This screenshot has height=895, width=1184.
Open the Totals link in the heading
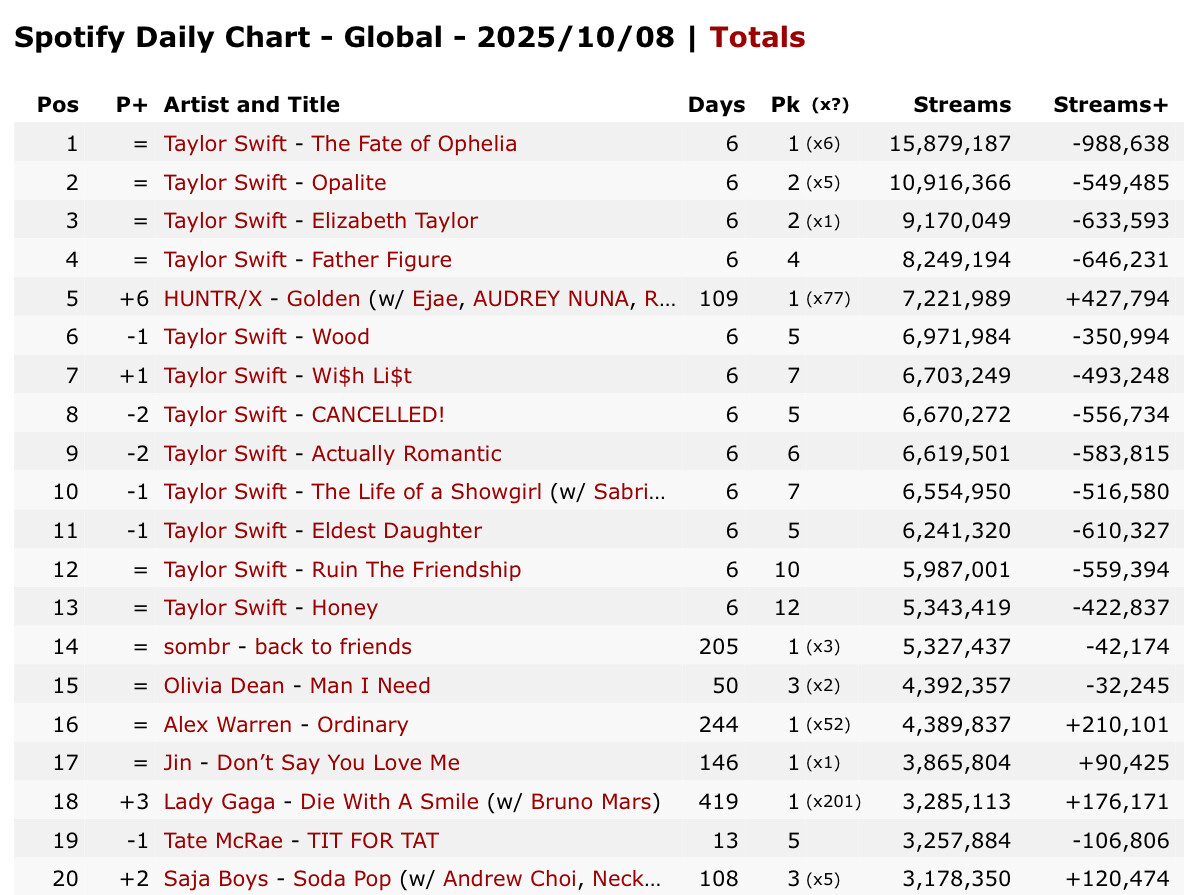click(757, 38)
